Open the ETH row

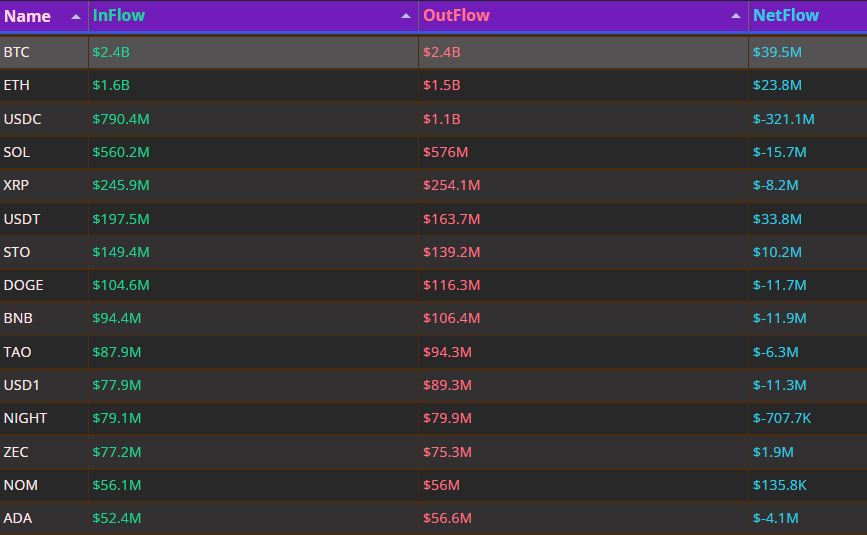click(x=17, y=85)
